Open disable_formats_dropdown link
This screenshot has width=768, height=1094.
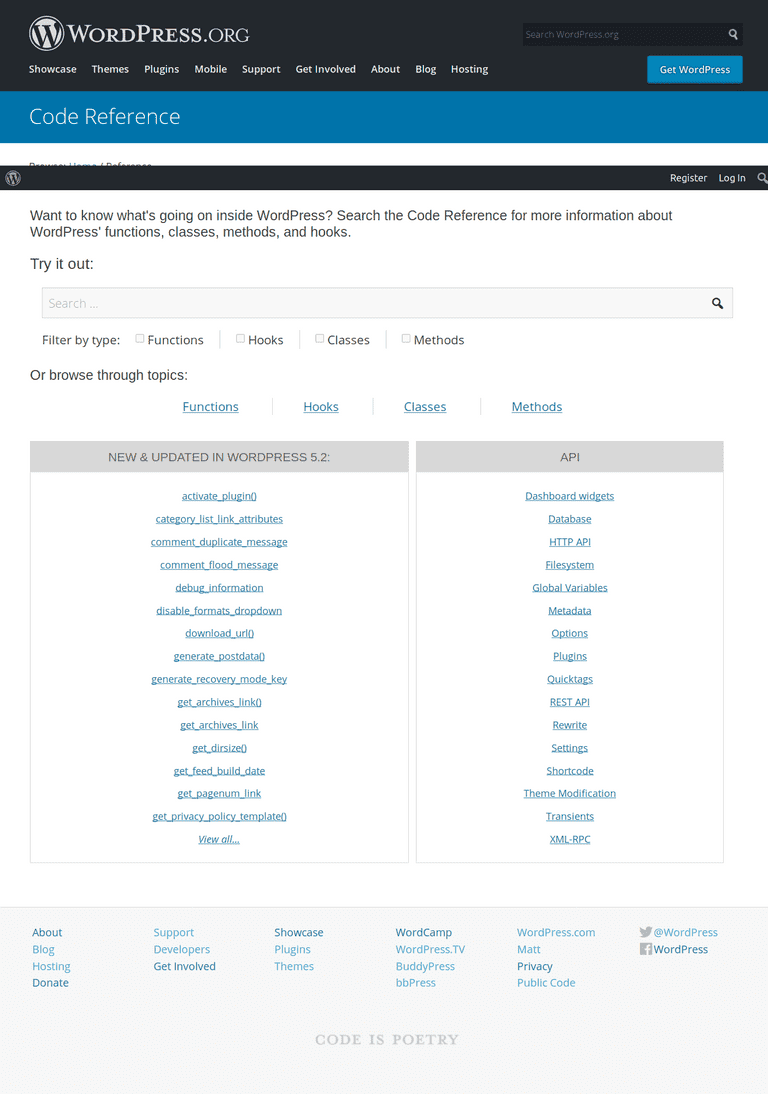point(219,610)
